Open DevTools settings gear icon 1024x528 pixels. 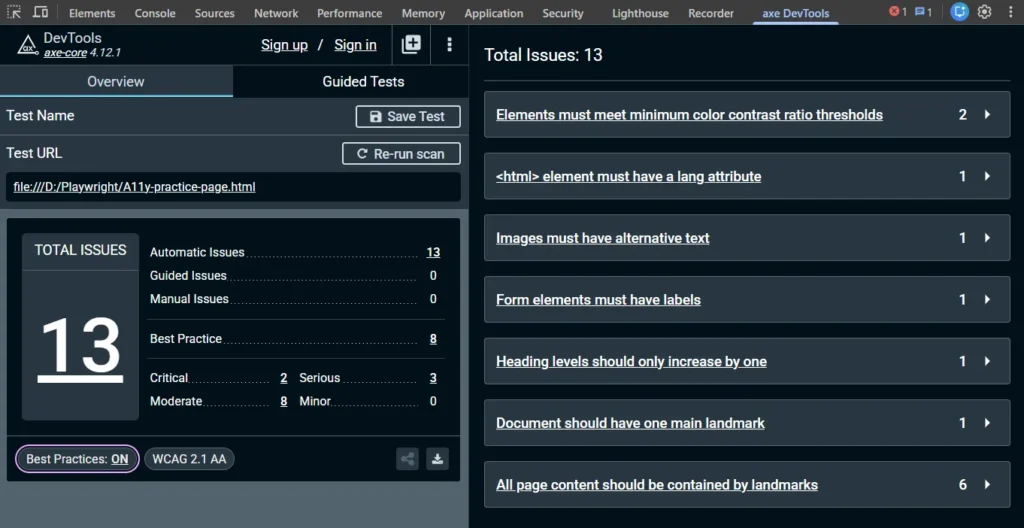pos(984,12)
